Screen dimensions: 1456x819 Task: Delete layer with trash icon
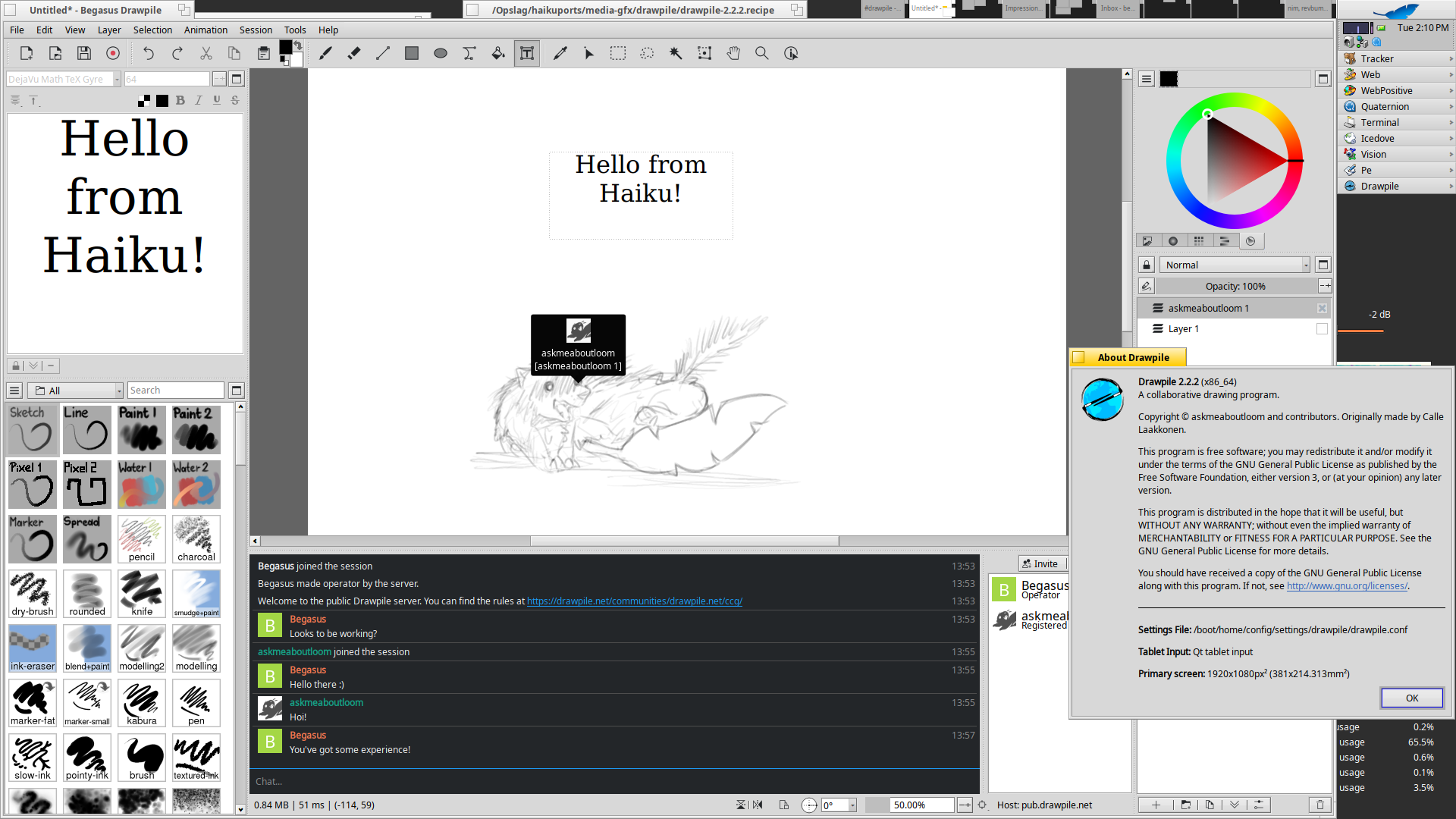coord(1320,805)
